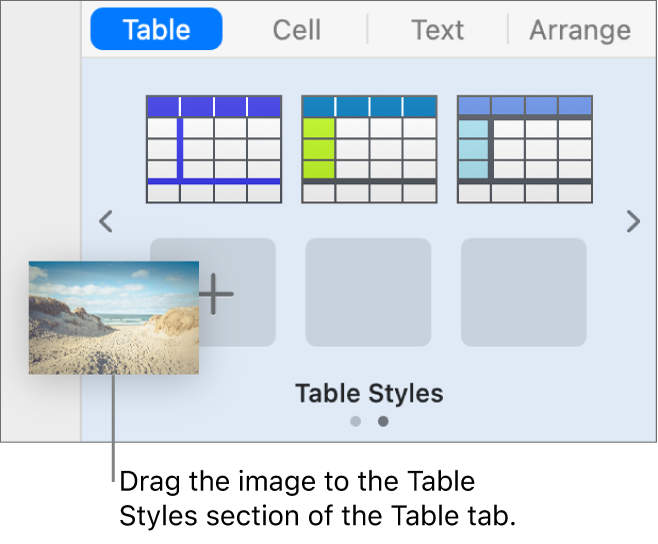Go to first page of table styles dot
The image size is (658, 544).
pos(356,421)
